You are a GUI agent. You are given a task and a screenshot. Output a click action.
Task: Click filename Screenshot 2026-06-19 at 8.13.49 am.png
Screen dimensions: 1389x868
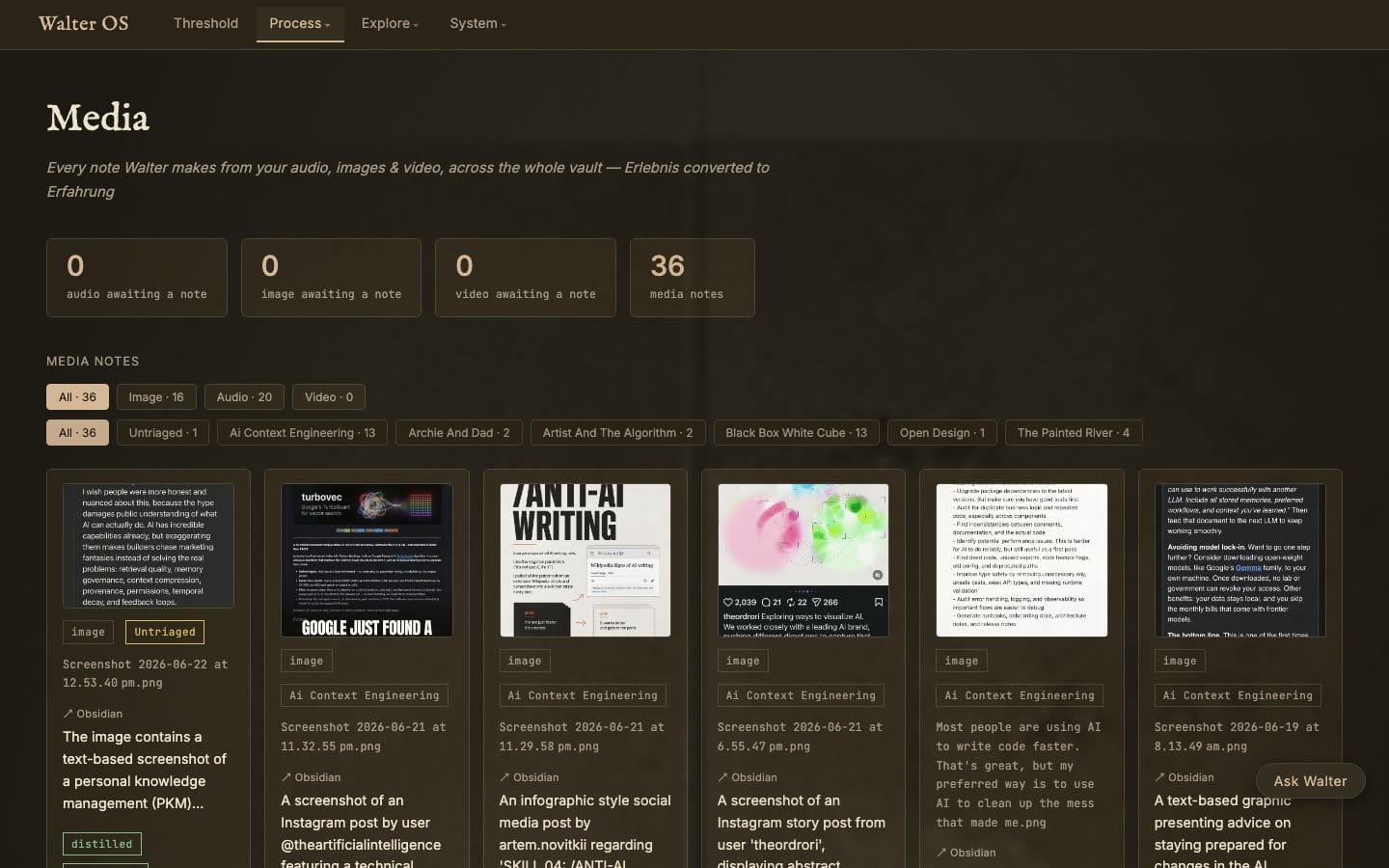click(1237, 737)
